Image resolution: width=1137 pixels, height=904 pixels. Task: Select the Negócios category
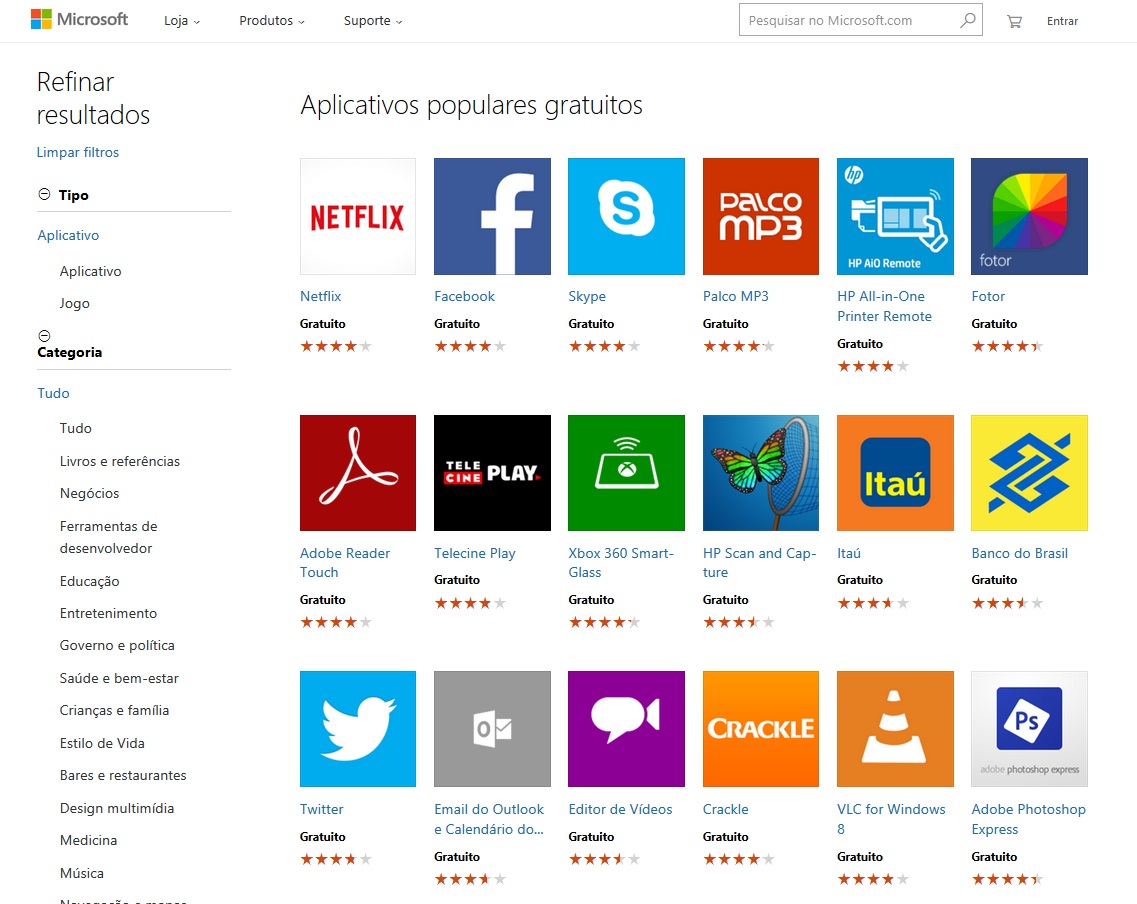[x=89, y=493]
